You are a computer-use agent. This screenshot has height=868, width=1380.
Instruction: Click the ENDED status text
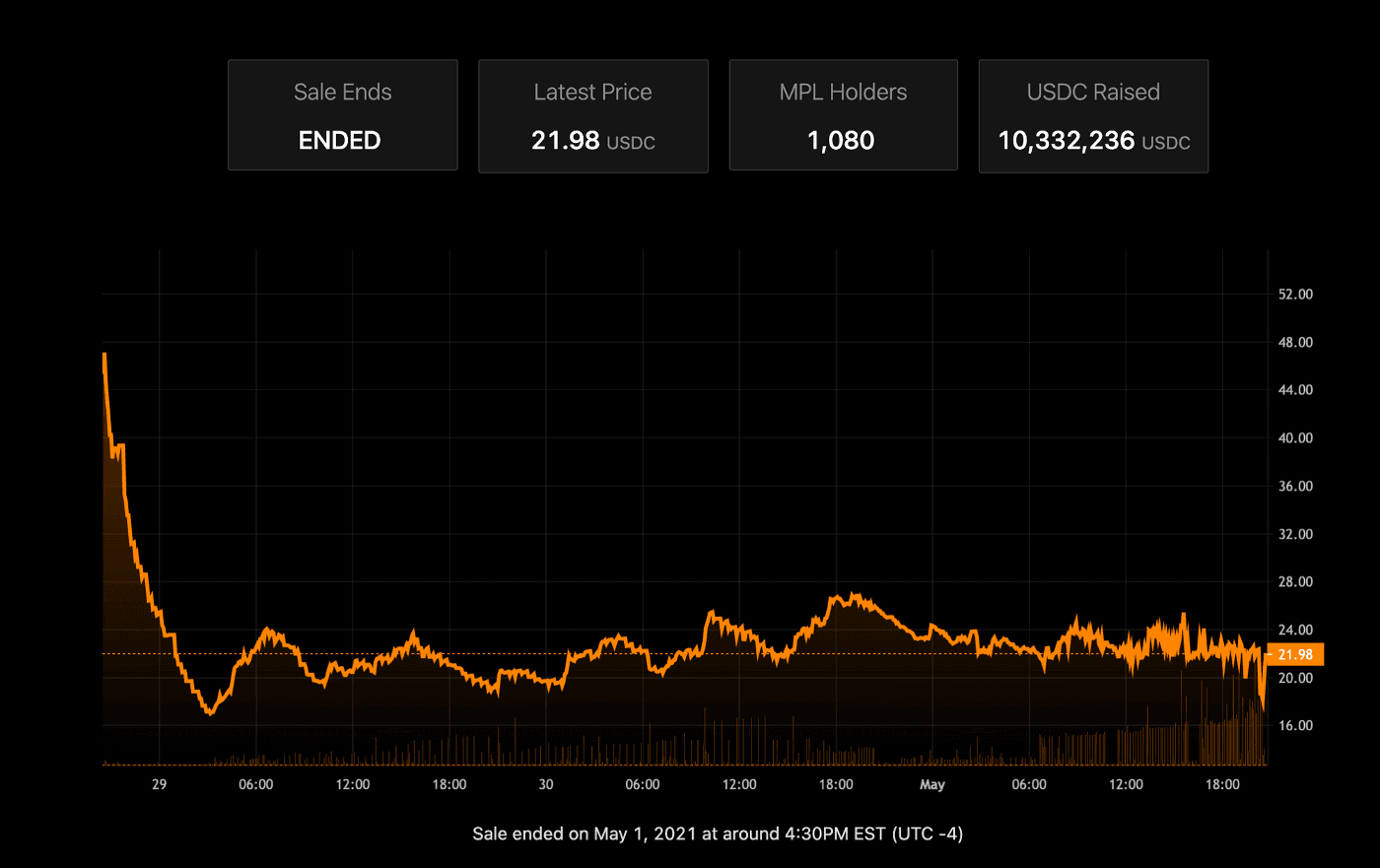(x=339, y=140)
